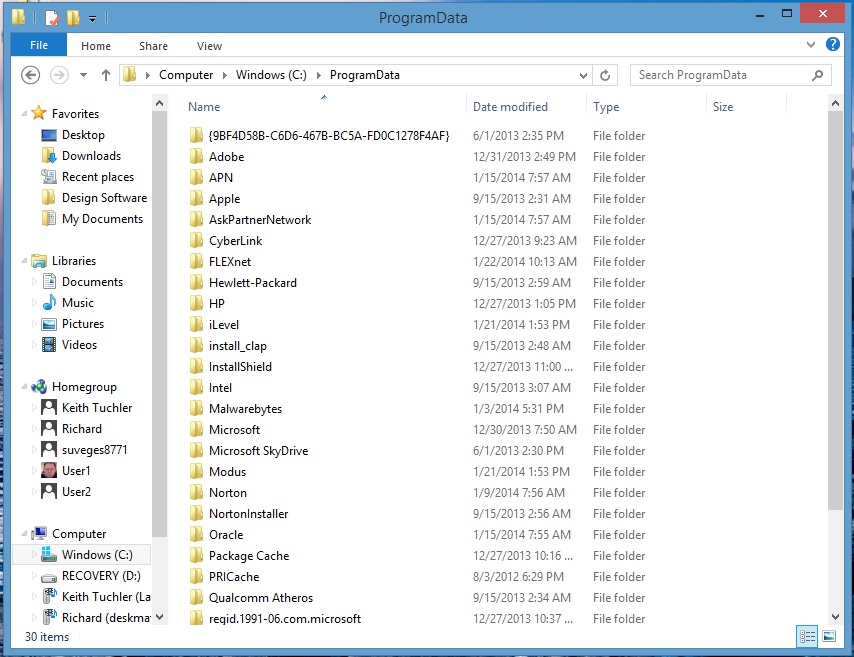Select Windows (C:) drive in sidebar
The width and height of the screenshot is (854, 657).
coord(82,555)
